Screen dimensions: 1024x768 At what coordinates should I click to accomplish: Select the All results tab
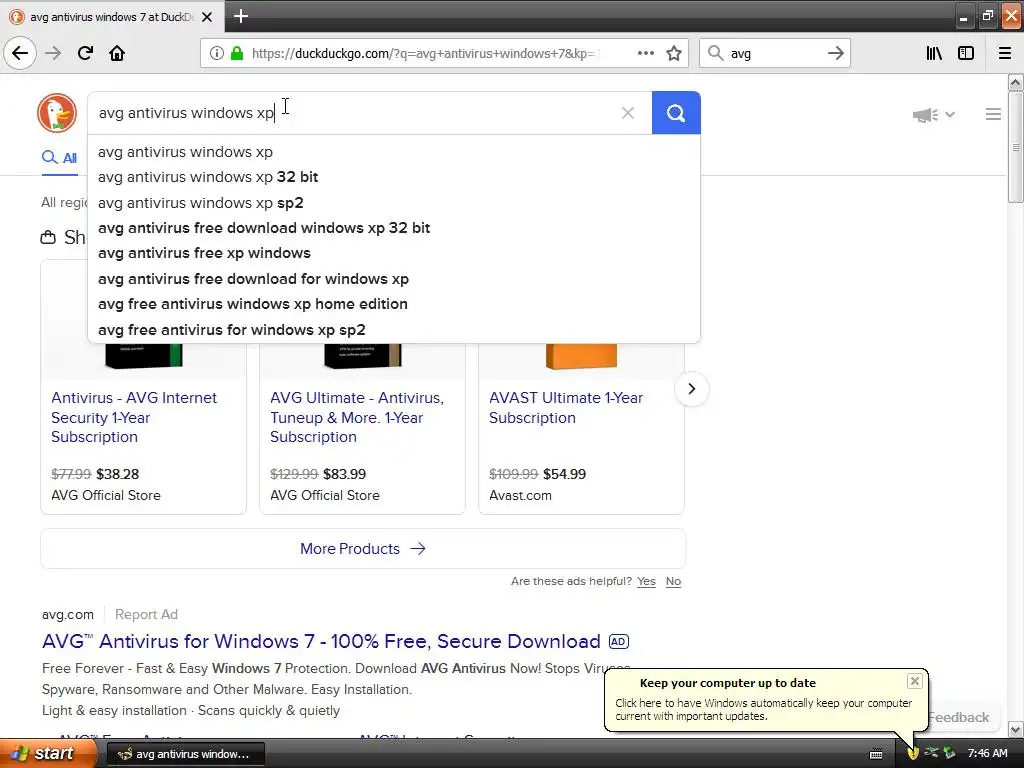coord(59,157)
